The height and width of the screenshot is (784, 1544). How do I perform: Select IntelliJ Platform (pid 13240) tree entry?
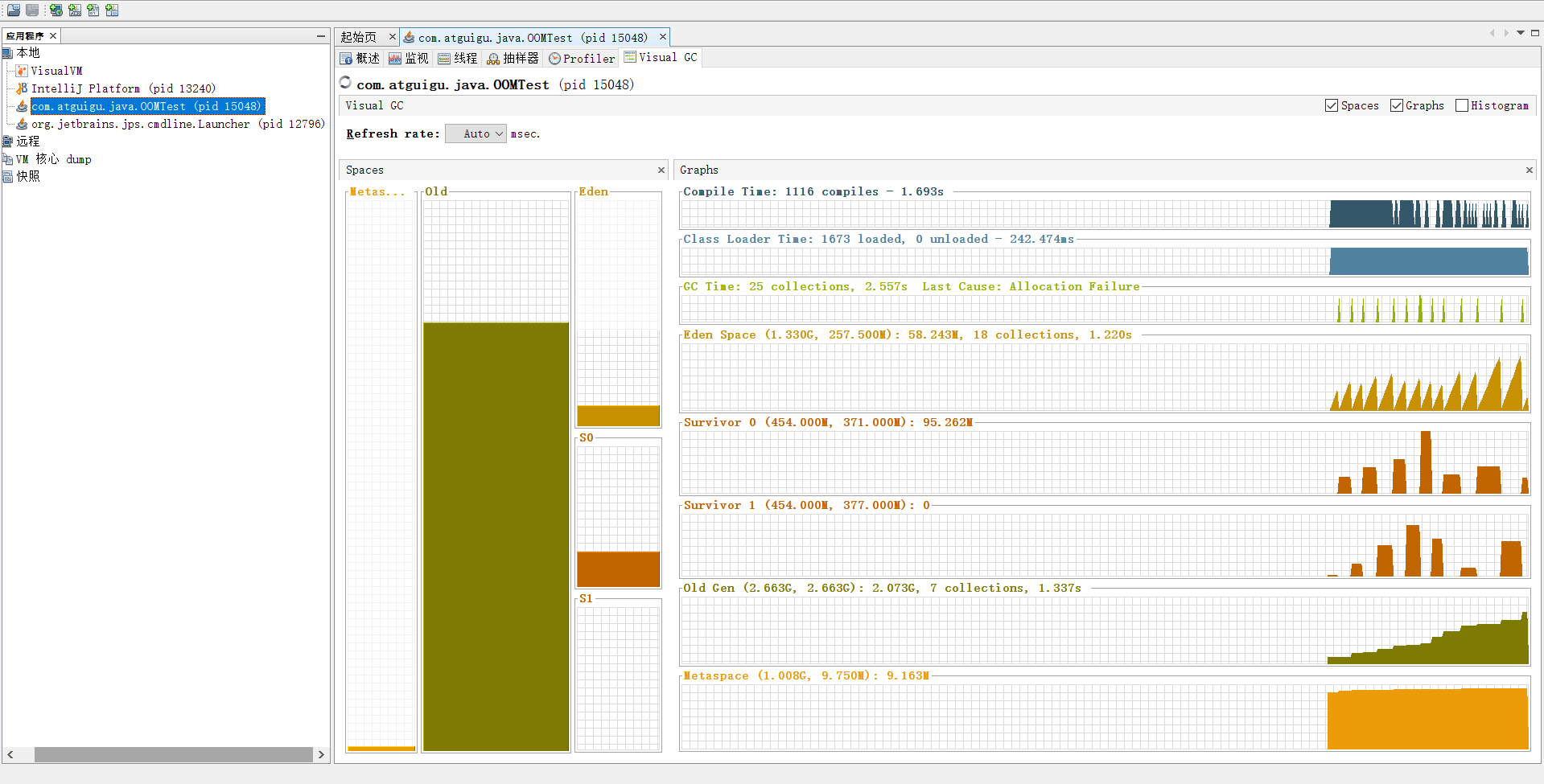(123, 88)
